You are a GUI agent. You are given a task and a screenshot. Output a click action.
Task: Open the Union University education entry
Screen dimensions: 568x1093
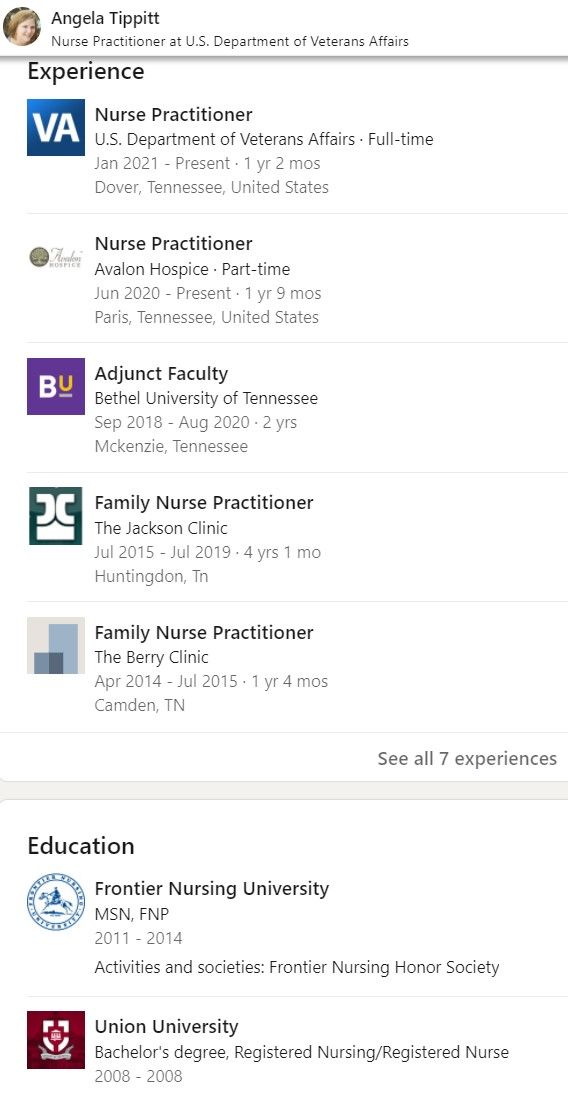tap(167, 1027)
